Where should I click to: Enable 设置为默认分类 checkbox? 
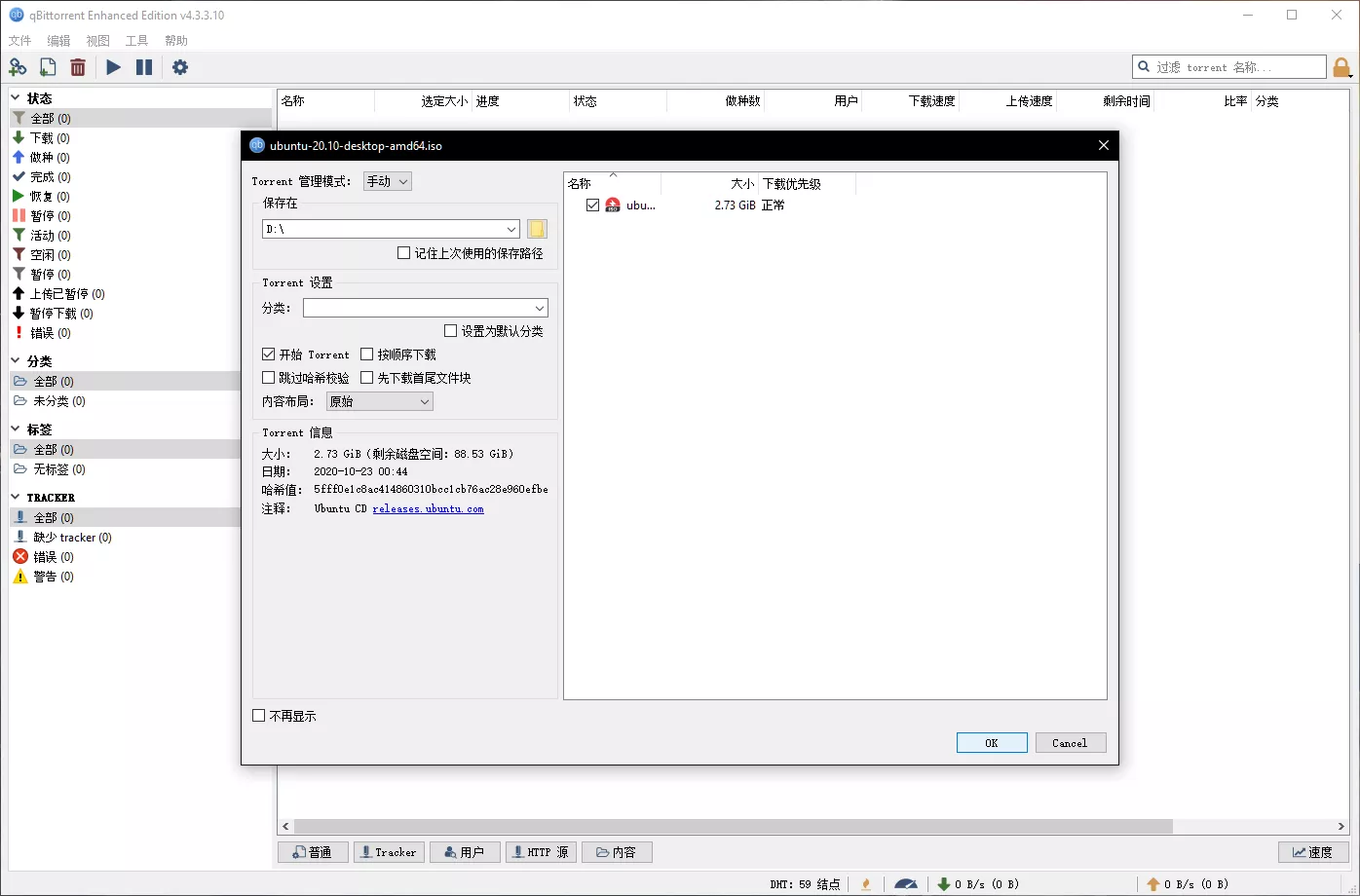(450, 331)
